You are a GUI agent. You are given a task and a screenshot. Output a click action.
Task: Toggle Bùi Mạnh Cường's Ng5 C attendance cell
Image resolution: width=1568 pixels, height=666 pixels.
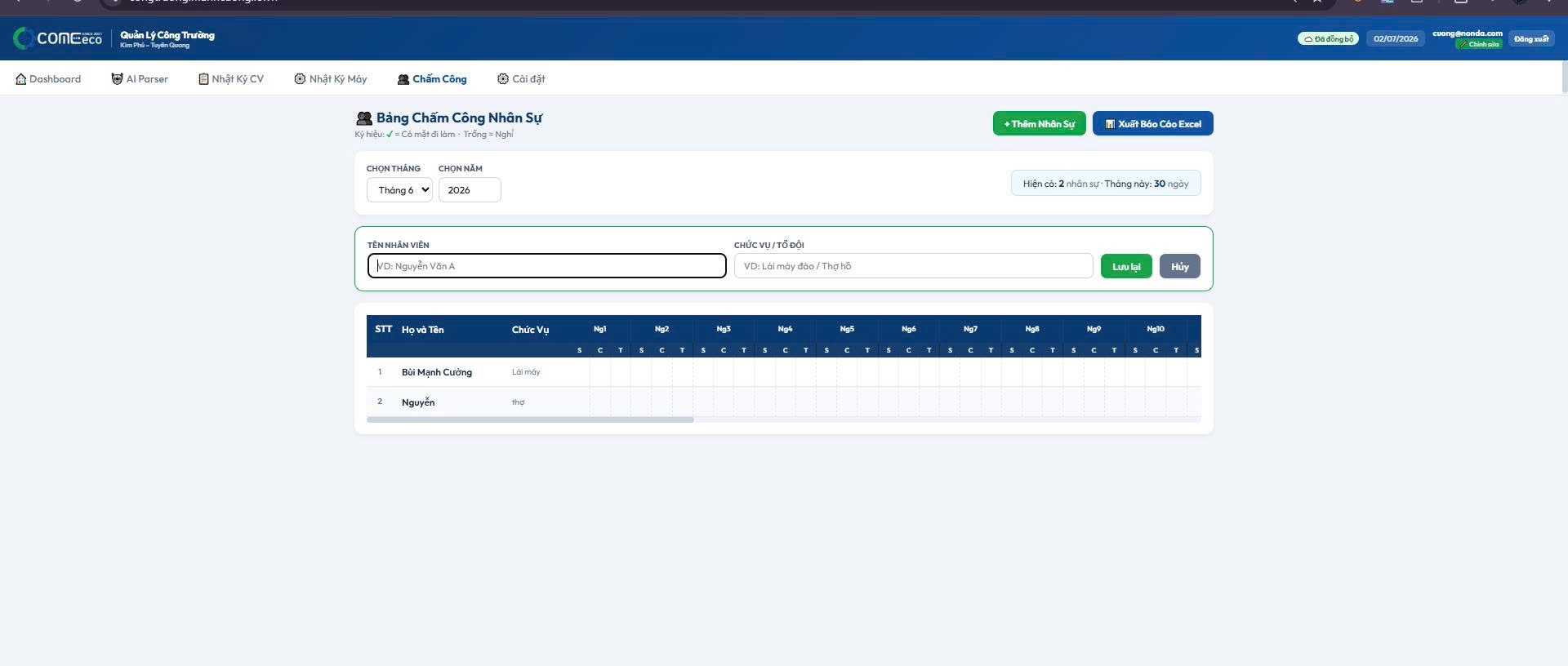click(847, 372)
